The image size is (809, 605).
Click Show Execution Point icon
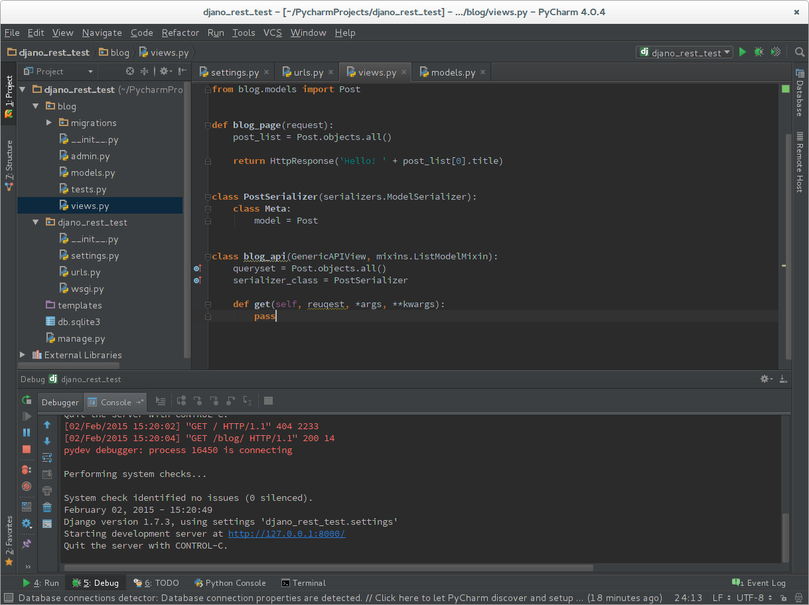click(x=160, y=401)
